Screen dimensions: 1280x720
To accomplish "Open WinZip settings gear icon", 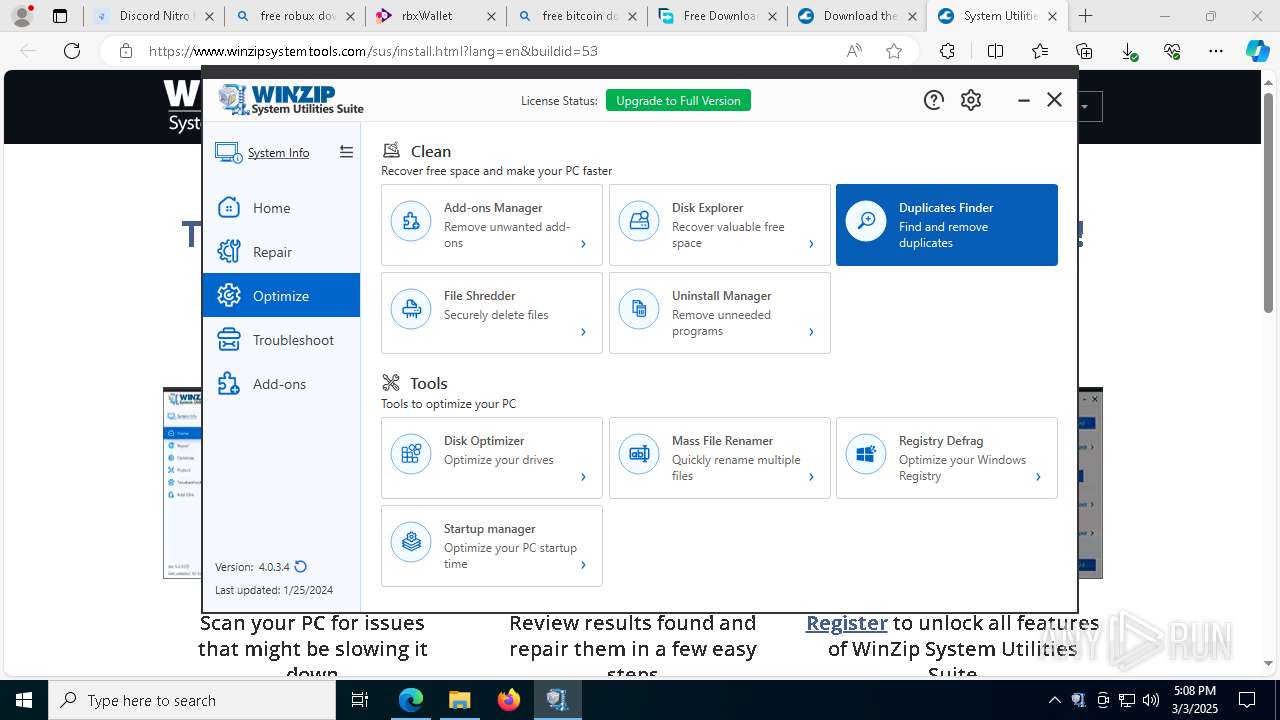I will (x=971, y=100).
